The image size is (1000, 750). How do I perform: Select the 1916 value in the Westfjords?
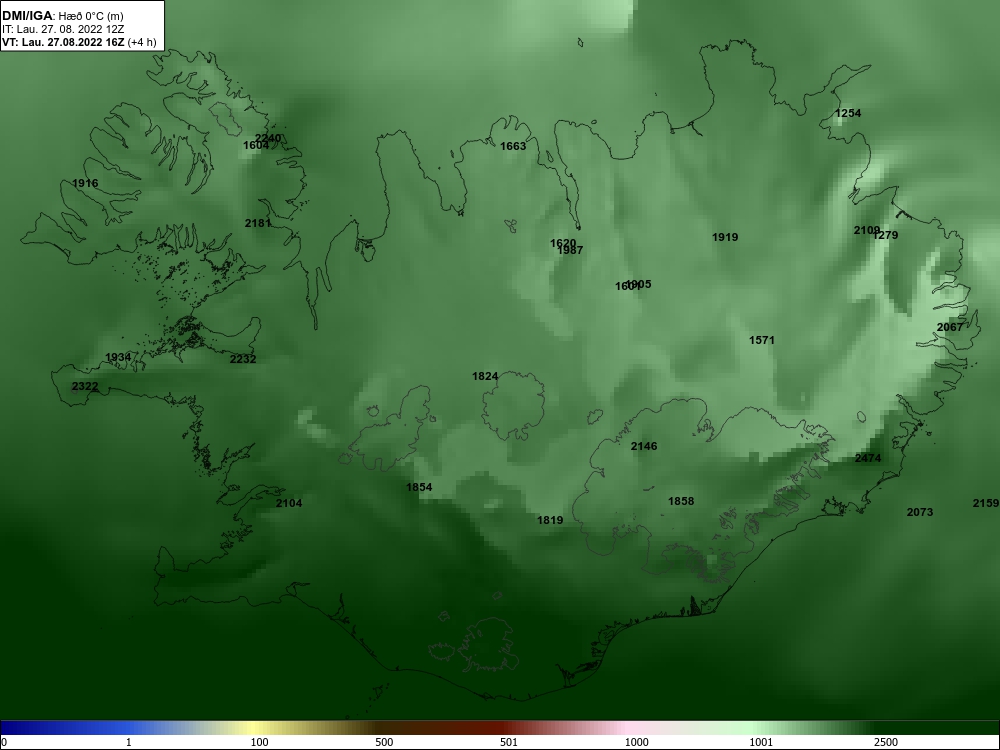tap(85, 184)
